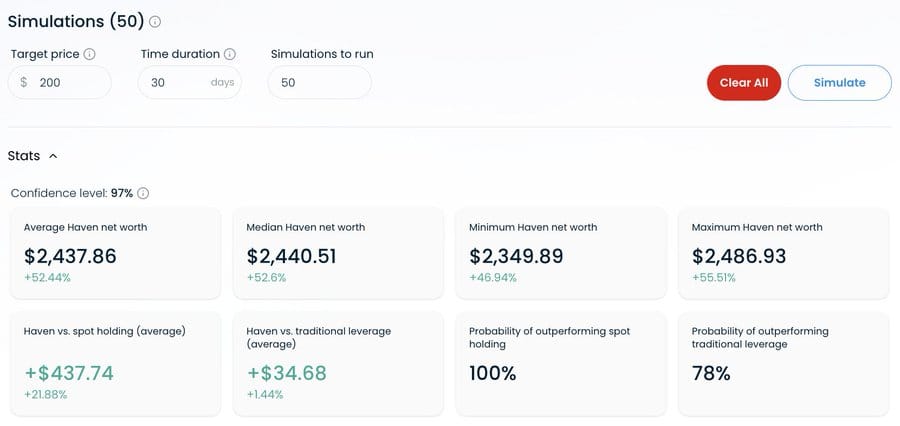The image size is (900, 426).
Task: Focus the Target price input field
Action: (x=60, y=82)
